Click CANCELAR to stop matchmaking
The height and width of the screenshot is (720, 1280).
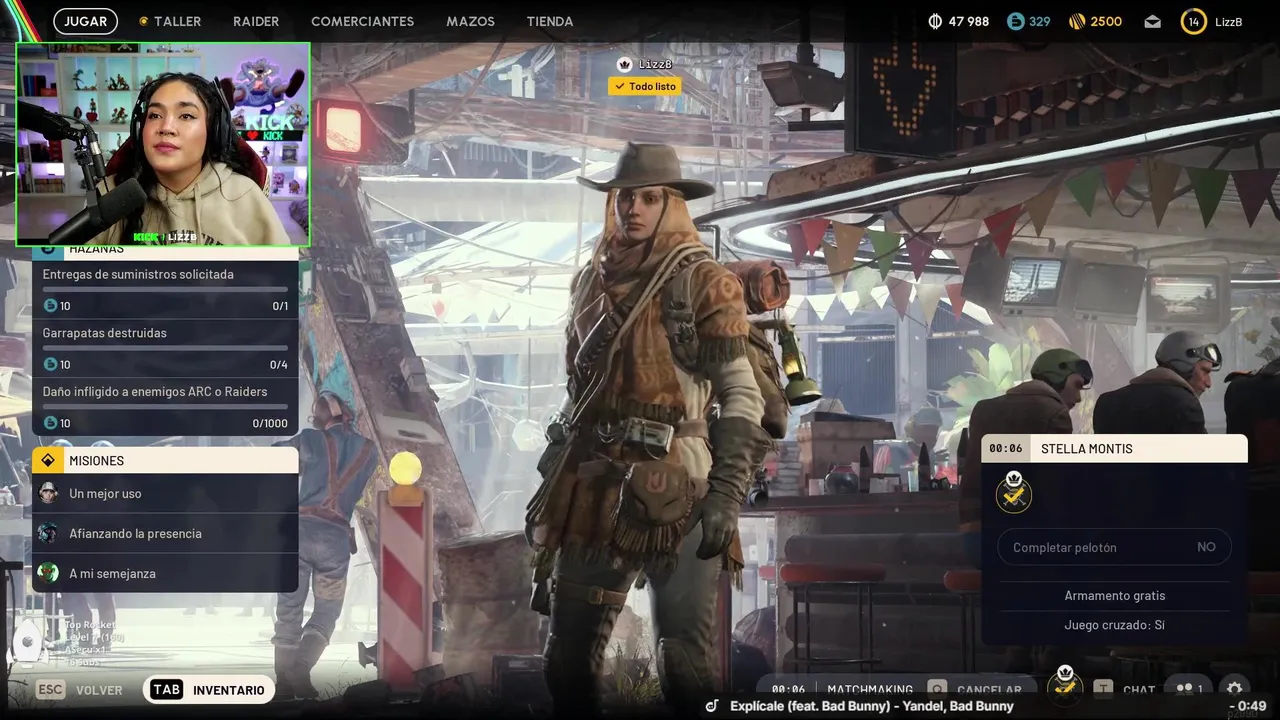tap(989, 690)
